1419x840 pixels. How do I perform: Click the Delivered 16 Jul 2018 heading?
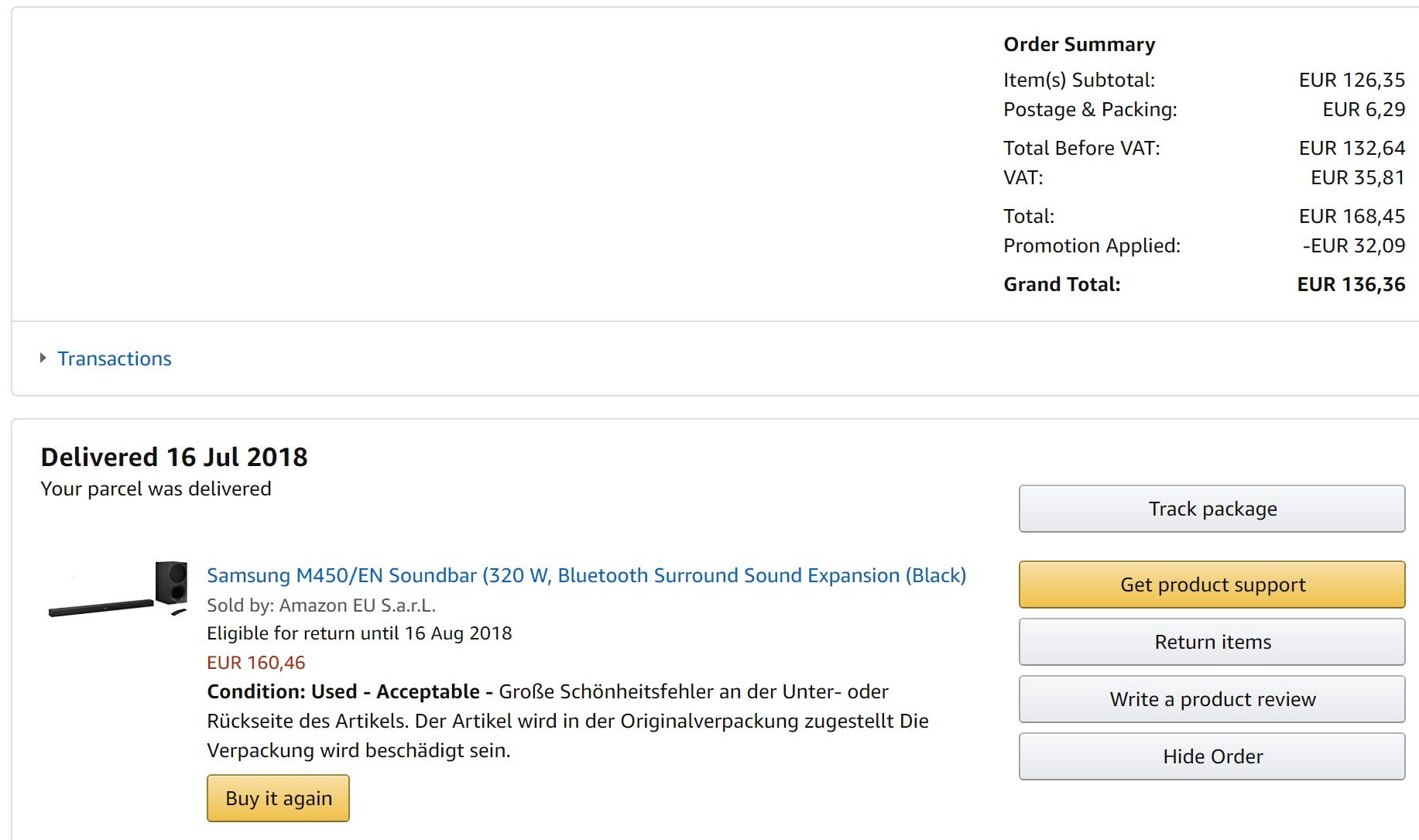click(x=174, y=457)
